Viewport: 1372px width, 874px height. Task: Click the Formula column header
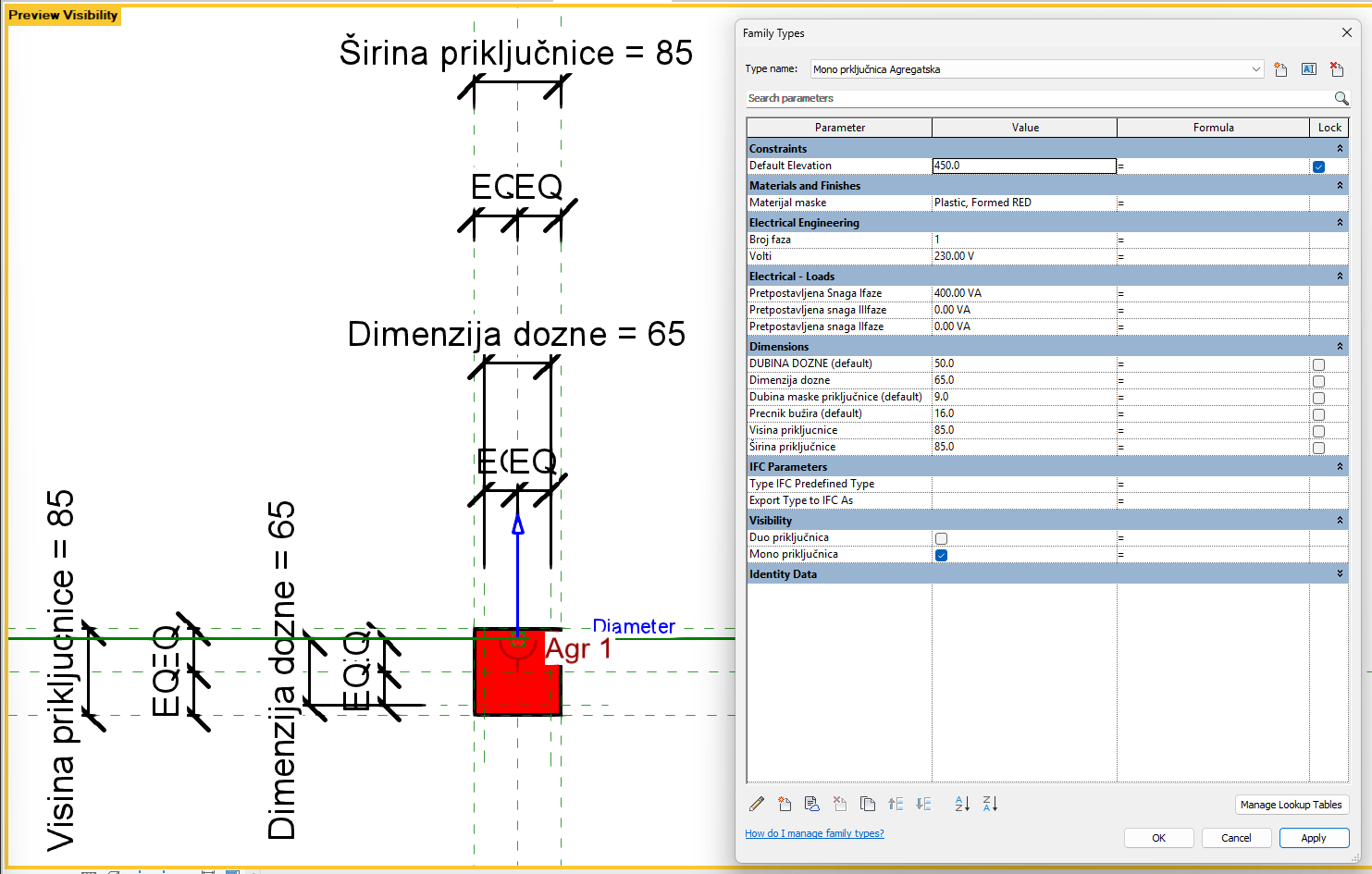click(x=1213, y=128)
